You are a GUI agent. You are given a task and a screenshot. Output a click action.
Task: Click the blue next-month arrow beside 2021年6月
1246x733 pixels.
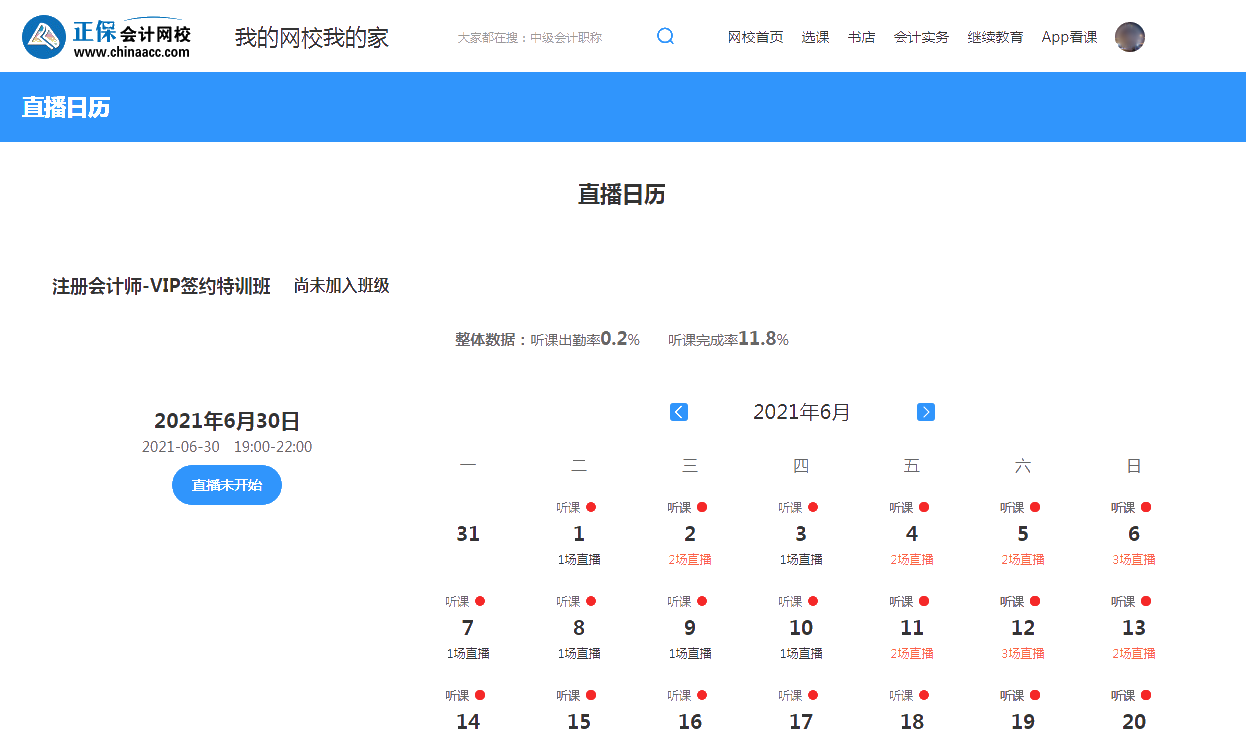click(925, 411)
